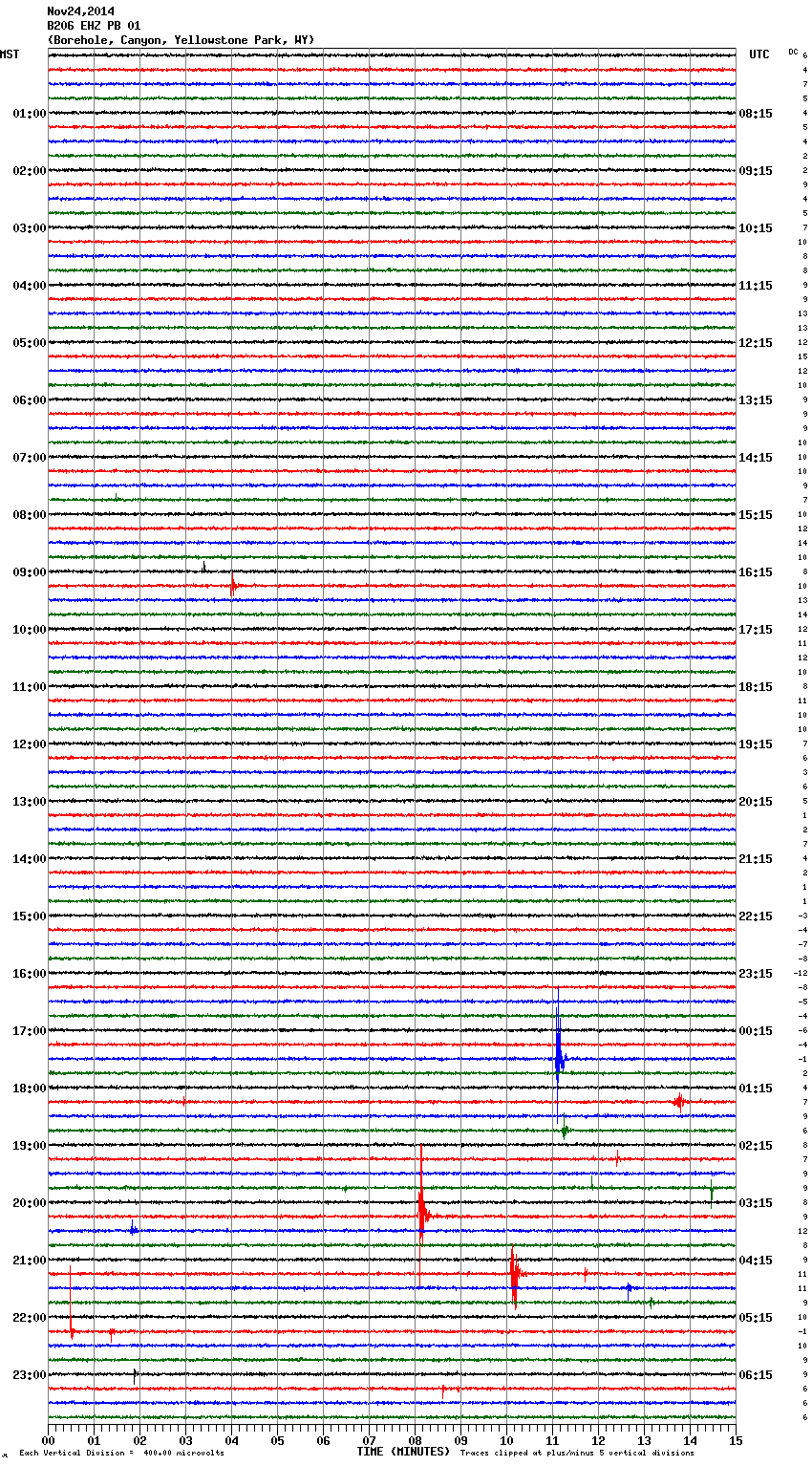Click the UTC time label '20:15'
Viewport: 812px width, 1466px height.
coord(756,802)
